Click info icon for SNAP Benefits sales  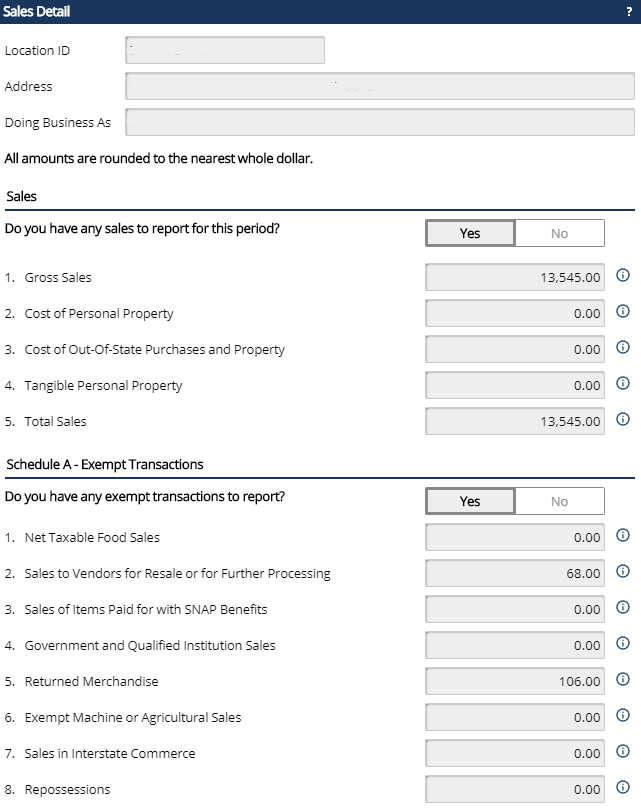coord(623,608)
